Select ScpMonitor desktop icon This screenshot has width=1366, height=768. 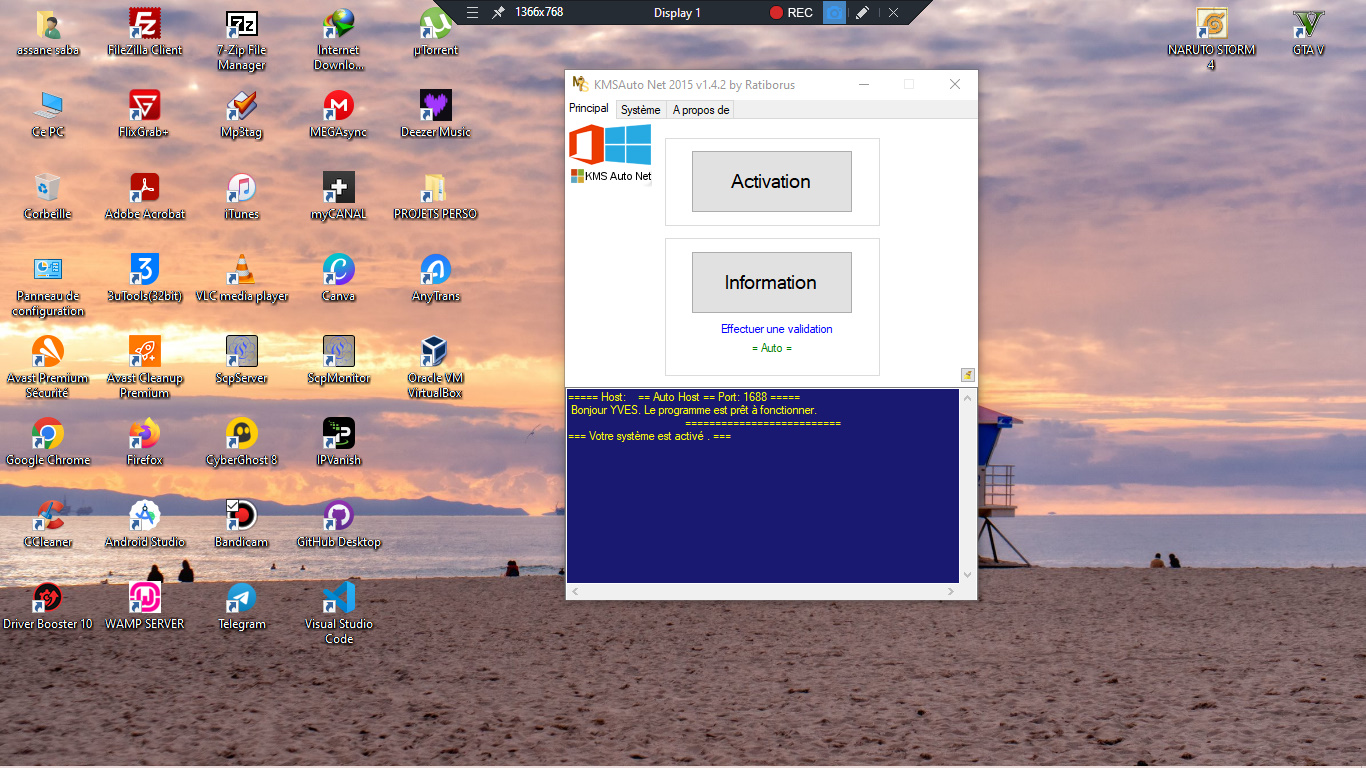coord(339,361)
